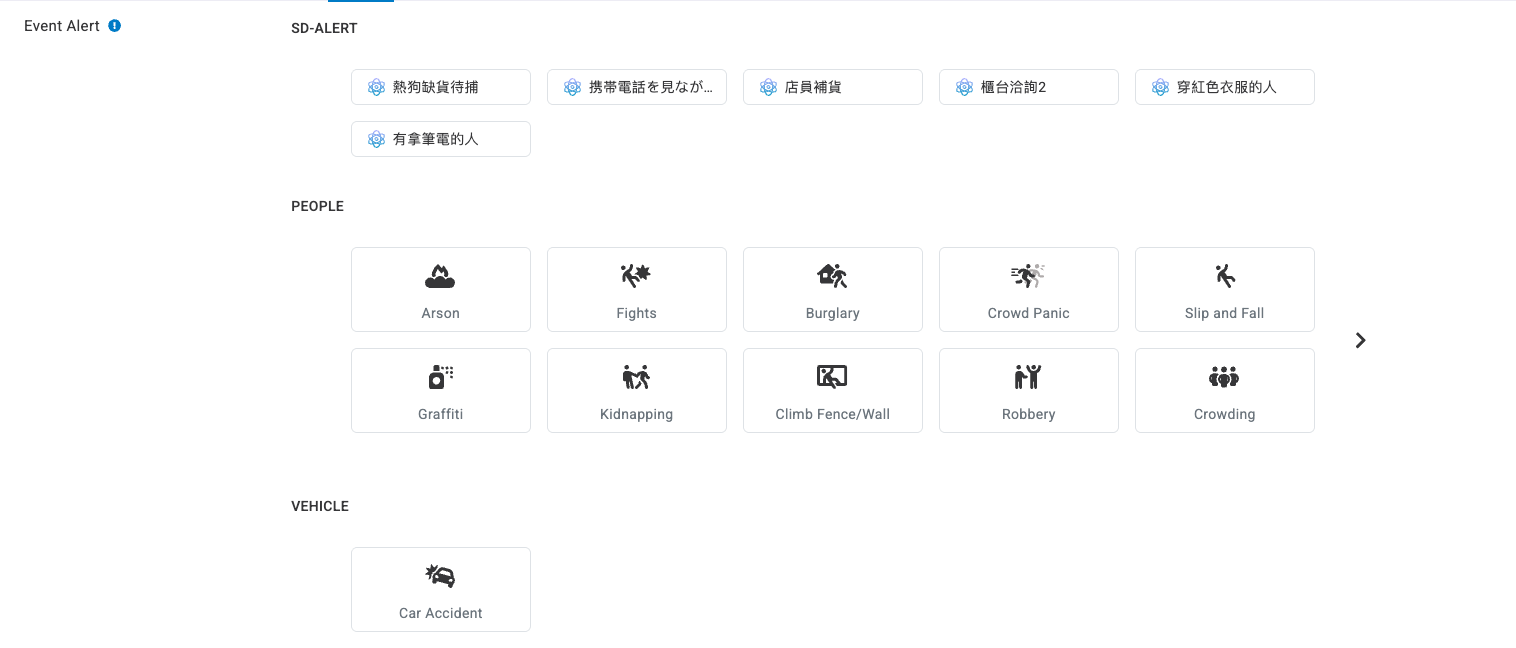Choose the 携帯電話を見なが... alert button
The height and width of the screenshot is (648, 1516).
tap(636, 87)
